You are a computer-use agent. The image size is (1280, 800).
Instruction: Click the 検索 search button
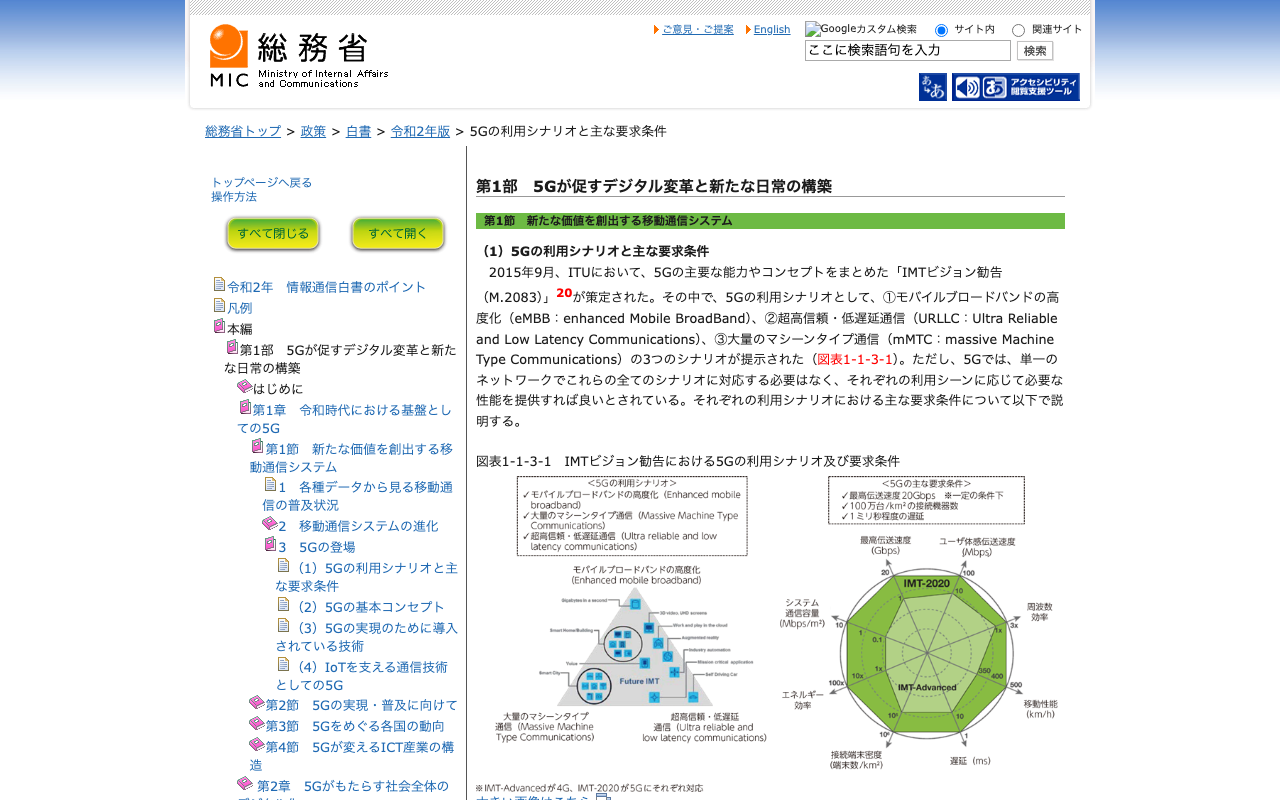click(1035, 50)
